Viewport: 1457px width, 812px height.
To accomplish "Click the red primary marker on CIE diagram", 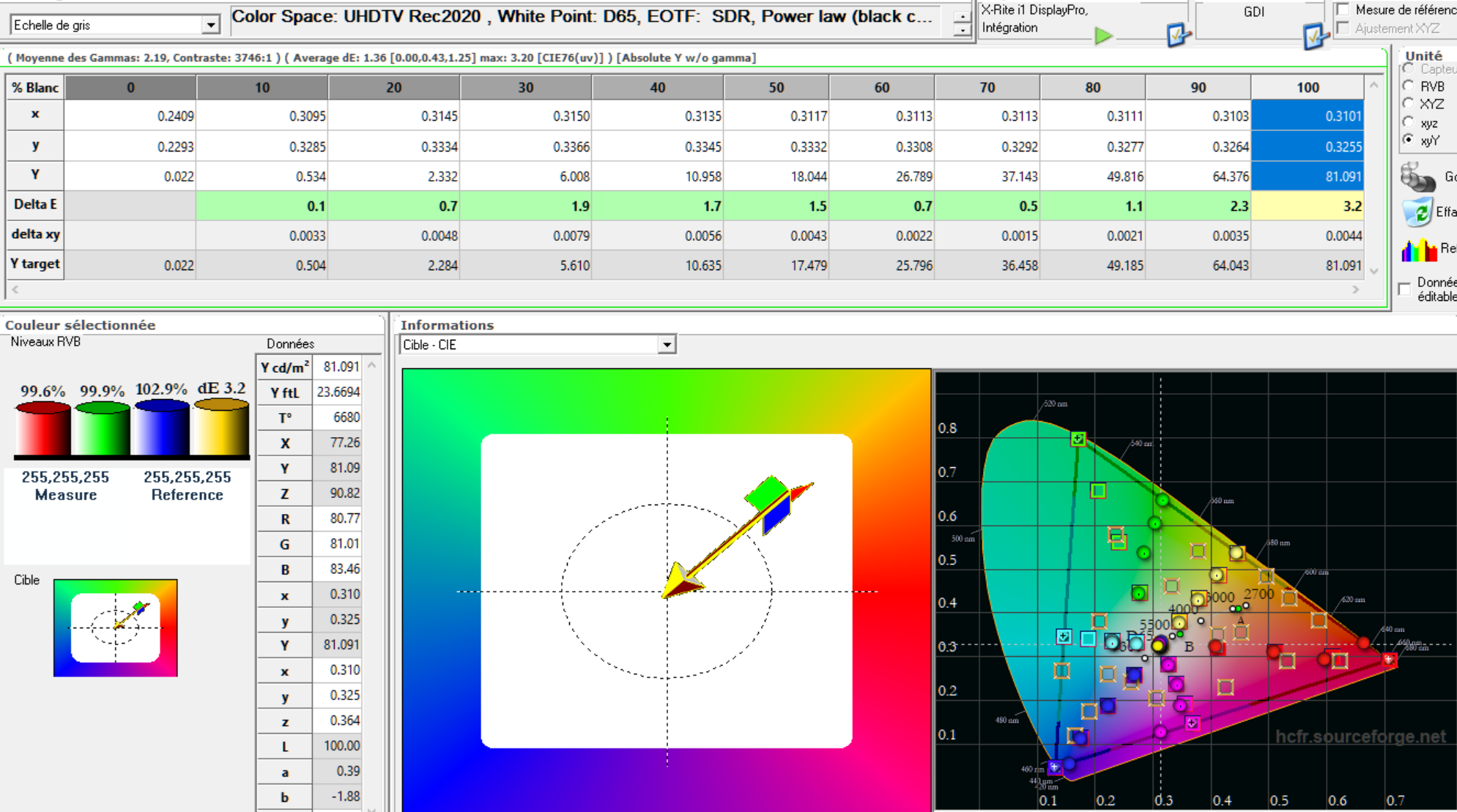I will pos(1389,659).
